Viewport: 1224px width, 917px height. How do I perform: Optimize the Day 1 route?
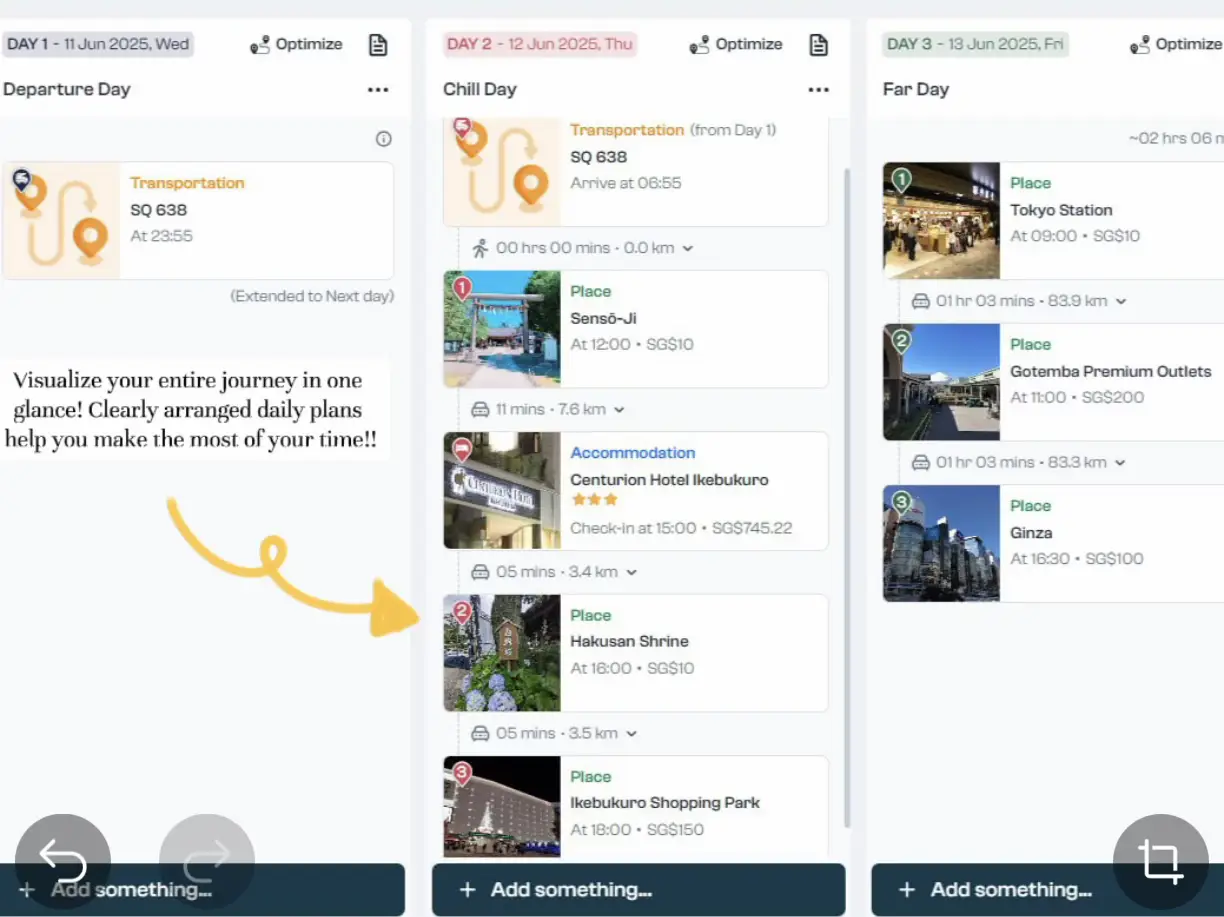296,45
